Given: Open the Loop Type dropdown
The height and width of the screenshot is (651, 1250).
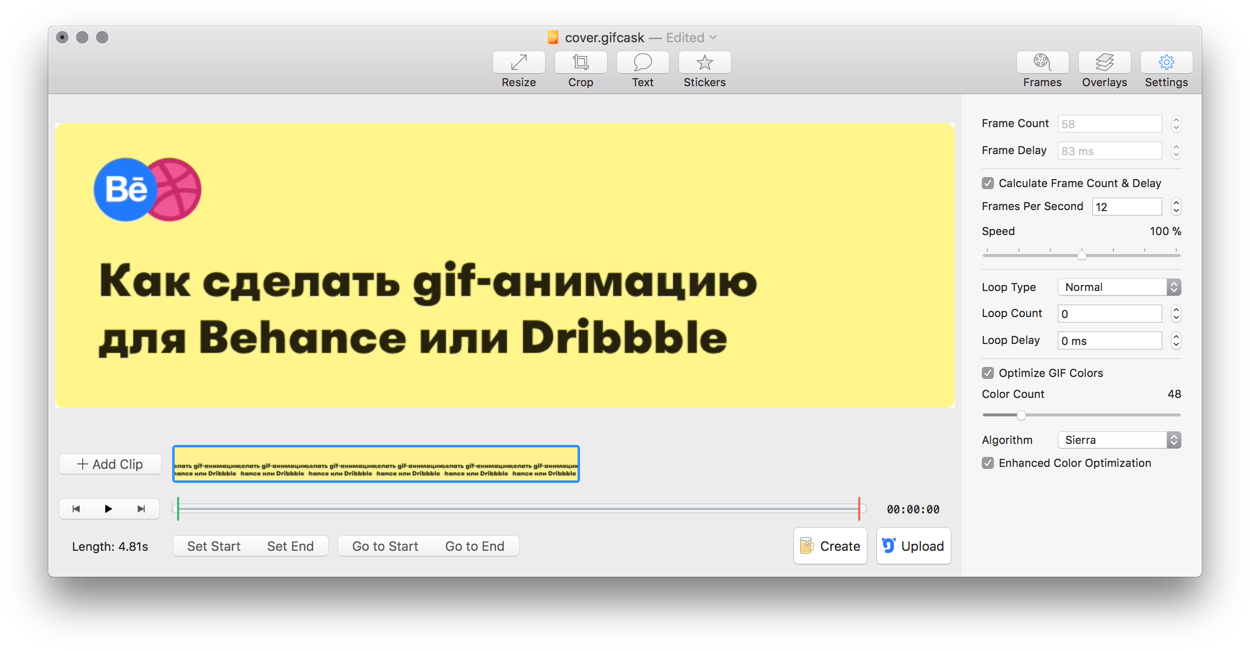Looking at the screenshot, I should pyautogui.click(x=1119, y=287).
